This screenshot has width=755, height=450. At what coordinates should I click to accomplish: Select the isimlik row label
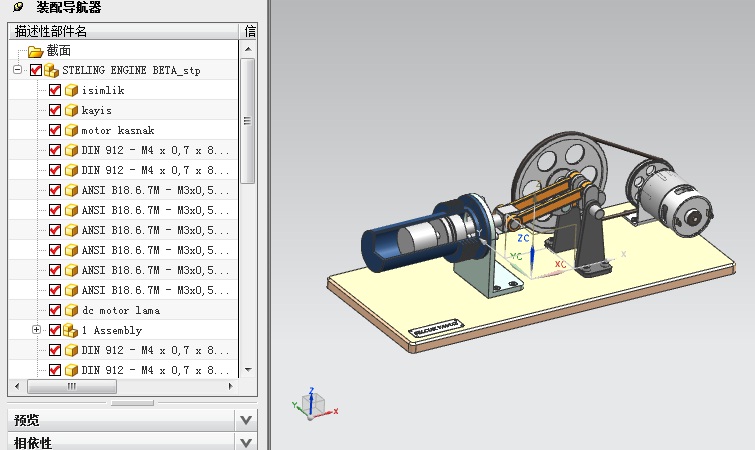click(103, 90)
